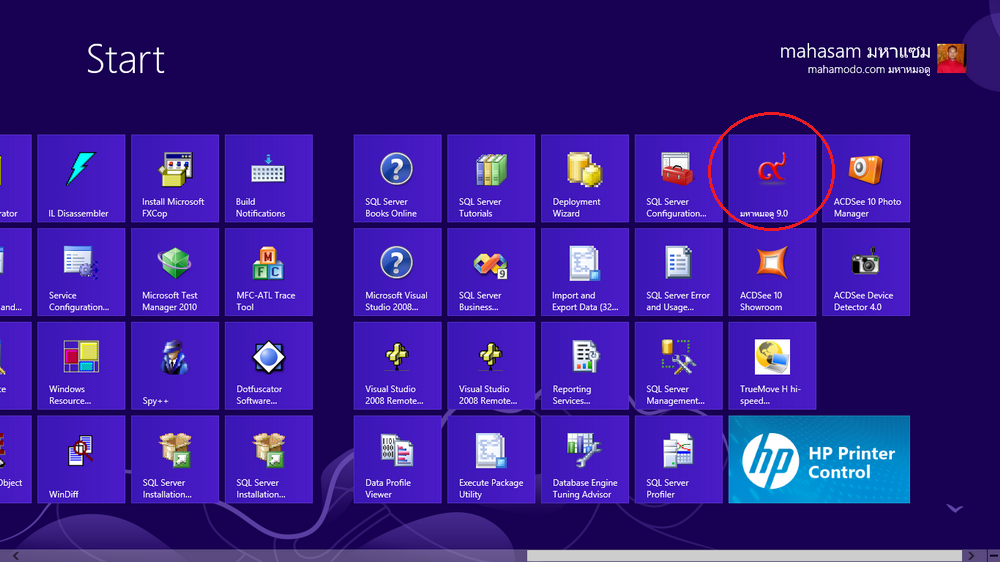The width and height of the screenshot is (1000, 562).
Task: Open the Deployment Wizard tile
Action: [585, 178]
